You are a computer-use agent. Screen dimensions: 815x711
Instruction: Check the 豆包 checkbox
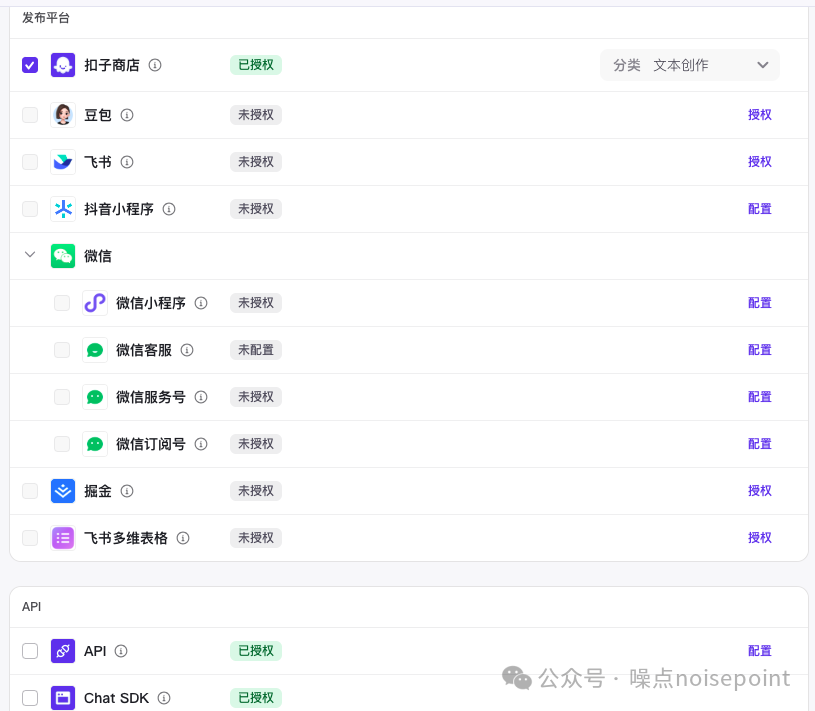pos(30,115)
